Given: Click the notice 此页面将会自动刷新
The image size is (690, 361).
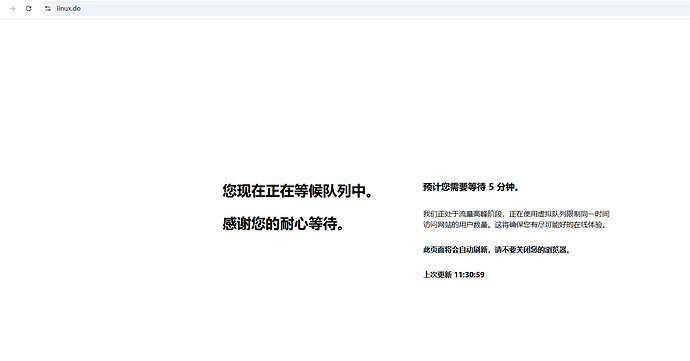Looking at the screenshot, I should (x=497, y=250).
